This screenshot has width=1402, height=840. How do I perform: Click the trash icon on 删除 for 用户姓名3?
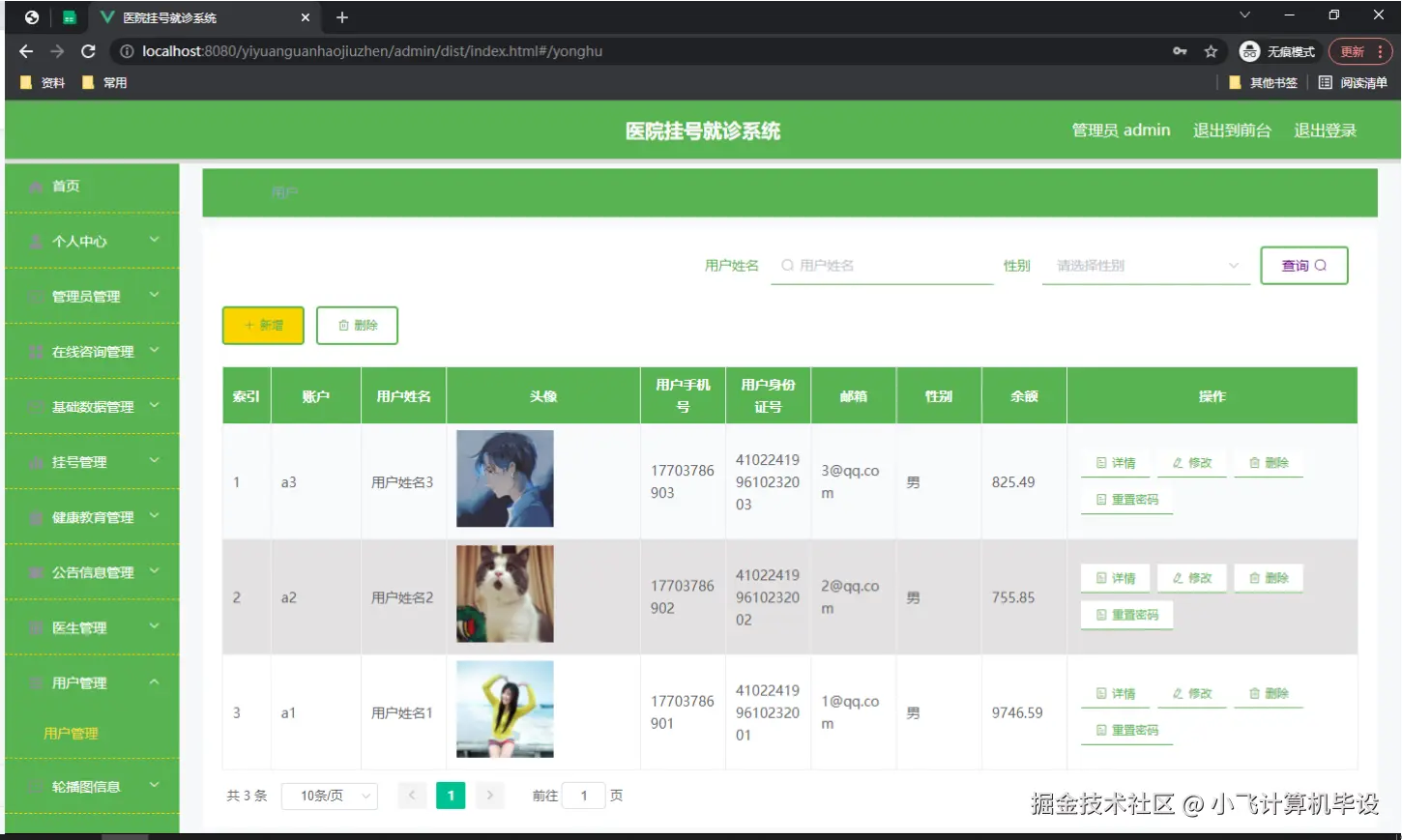[1256, 462]
